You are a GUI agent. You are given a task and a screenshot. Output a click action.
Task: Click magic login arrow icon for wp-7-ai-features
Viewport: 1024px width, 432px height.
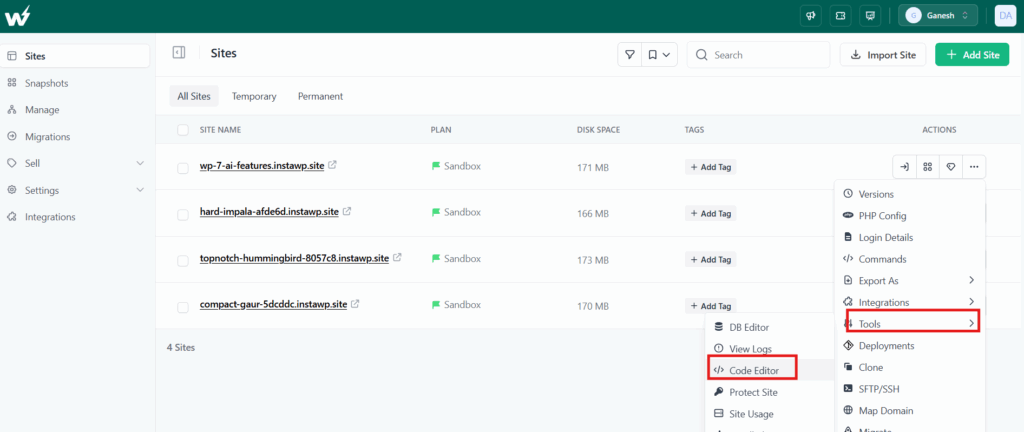pos(904,167)
